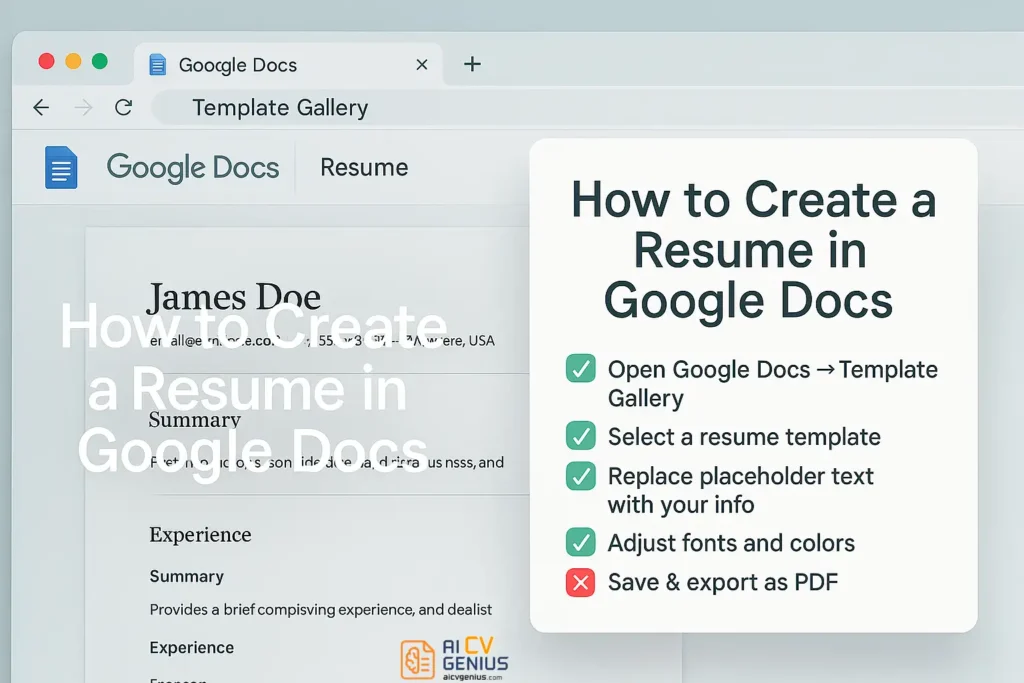Click the text Save & export as PDF
This screenshot has width=1024, height=683.
722,582
